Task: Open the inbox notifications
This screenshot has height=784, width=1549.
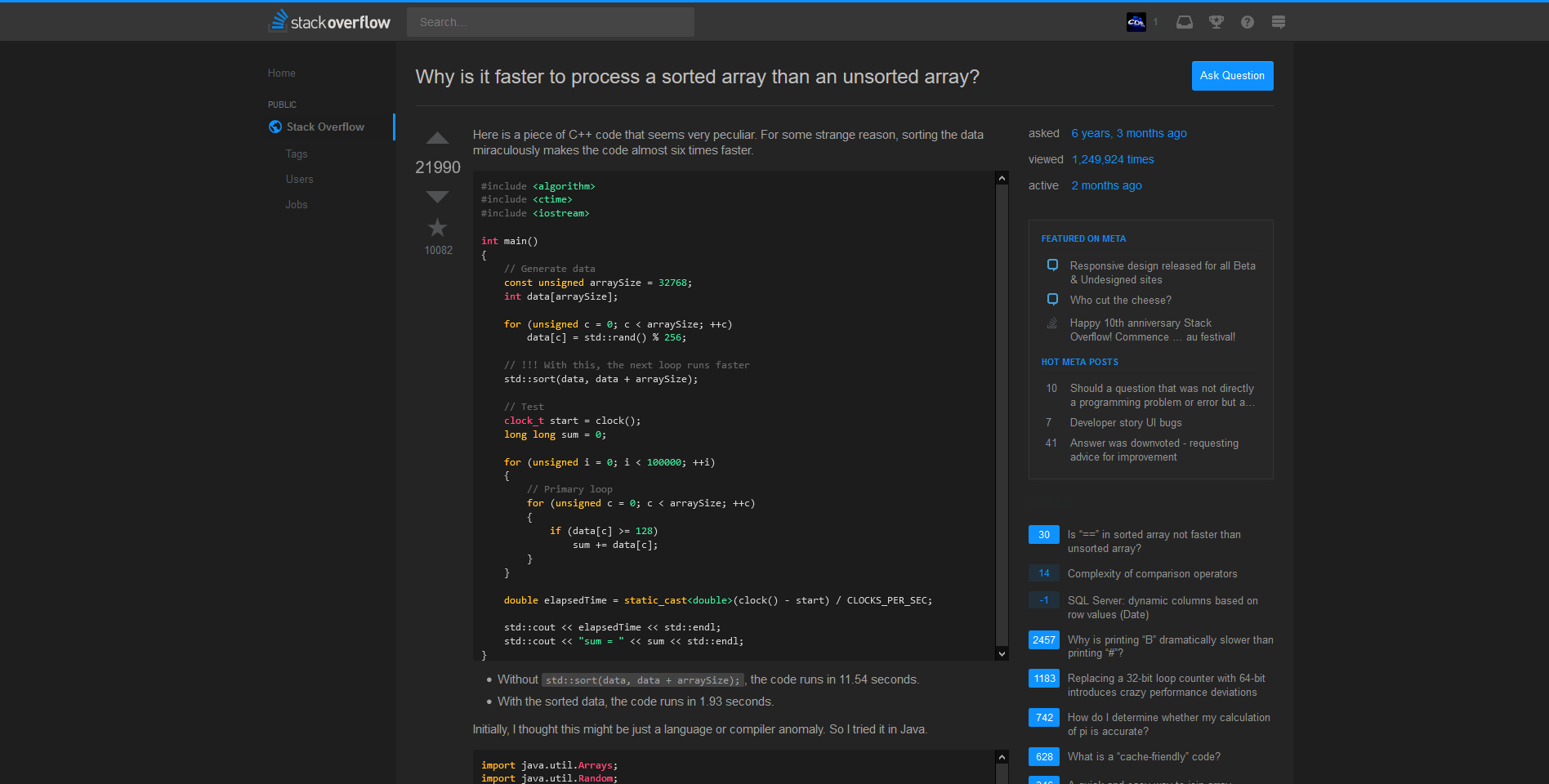Action: point(1184,22)
